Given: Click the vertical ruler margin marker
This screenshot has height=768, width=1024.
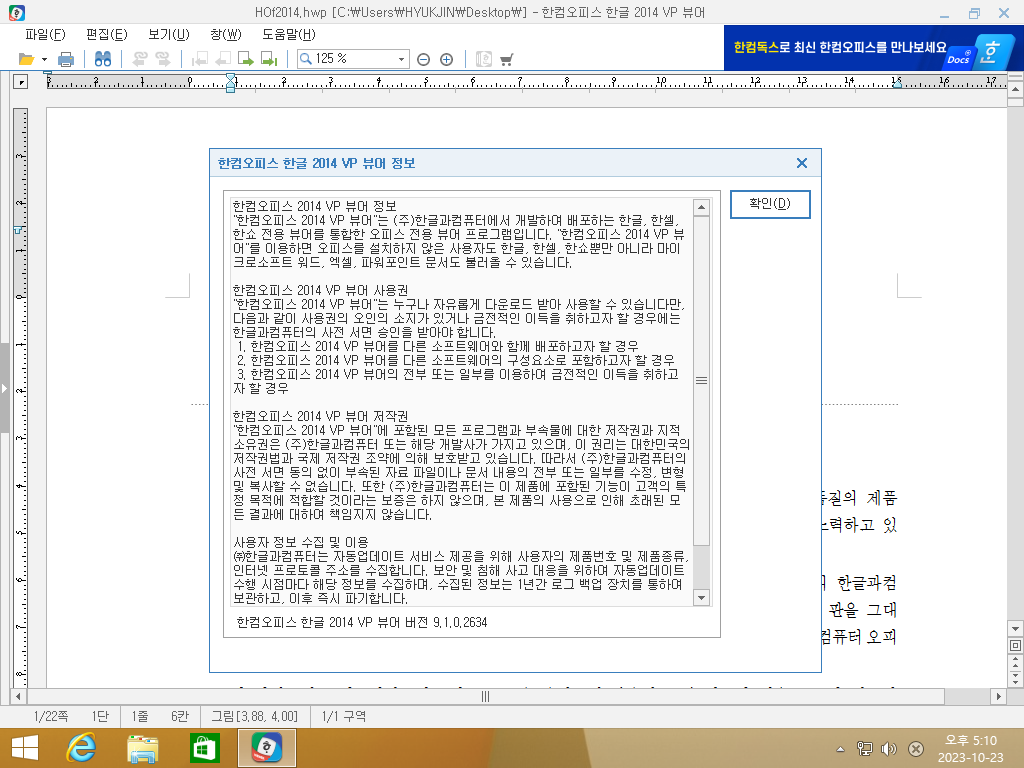Looking at the screenshot, I should tap(19, 230).
